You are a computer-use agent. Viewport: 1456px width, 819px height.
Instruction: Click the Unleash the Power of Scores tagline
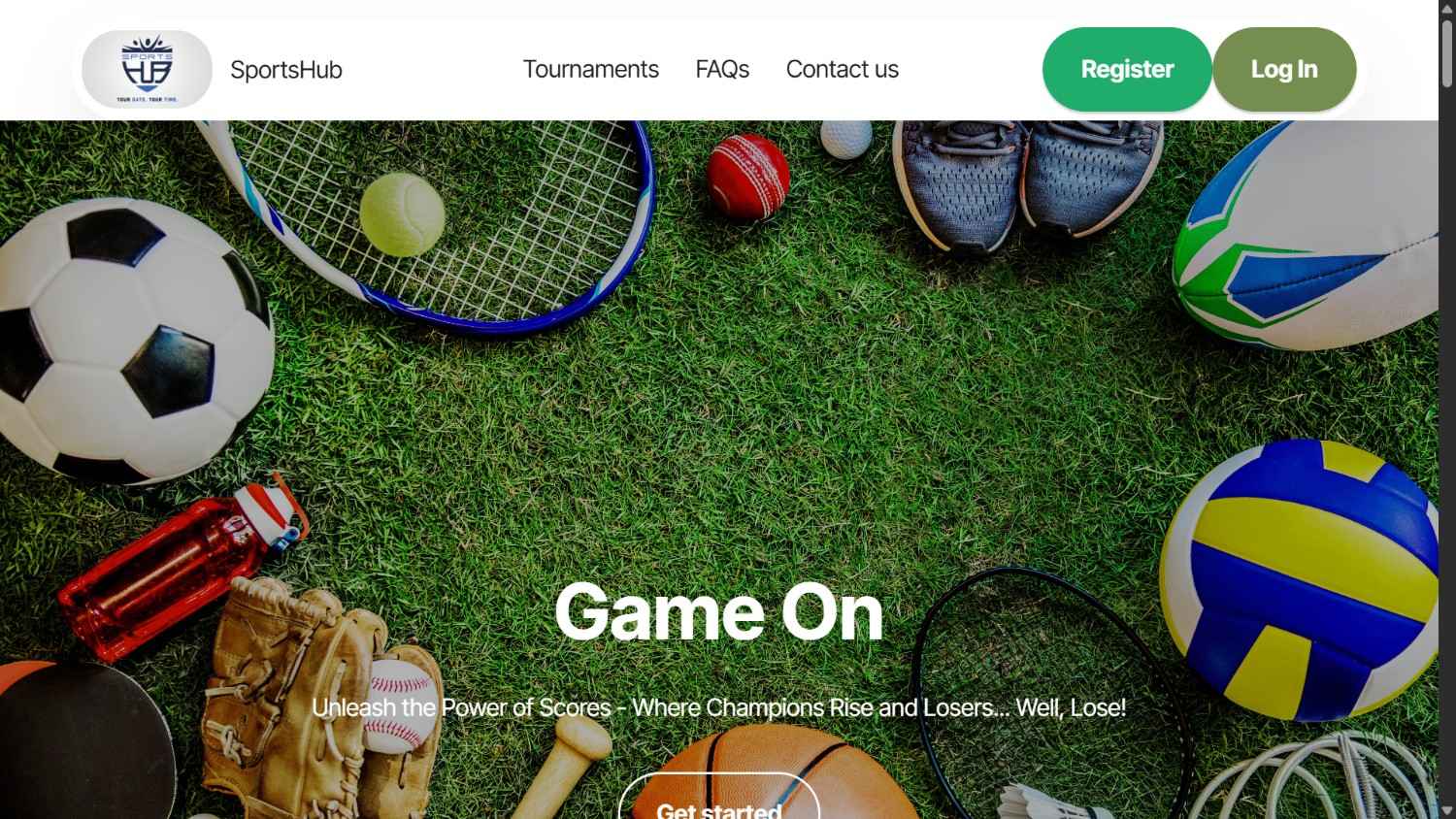pyautogui.click(x=719, y=707)
